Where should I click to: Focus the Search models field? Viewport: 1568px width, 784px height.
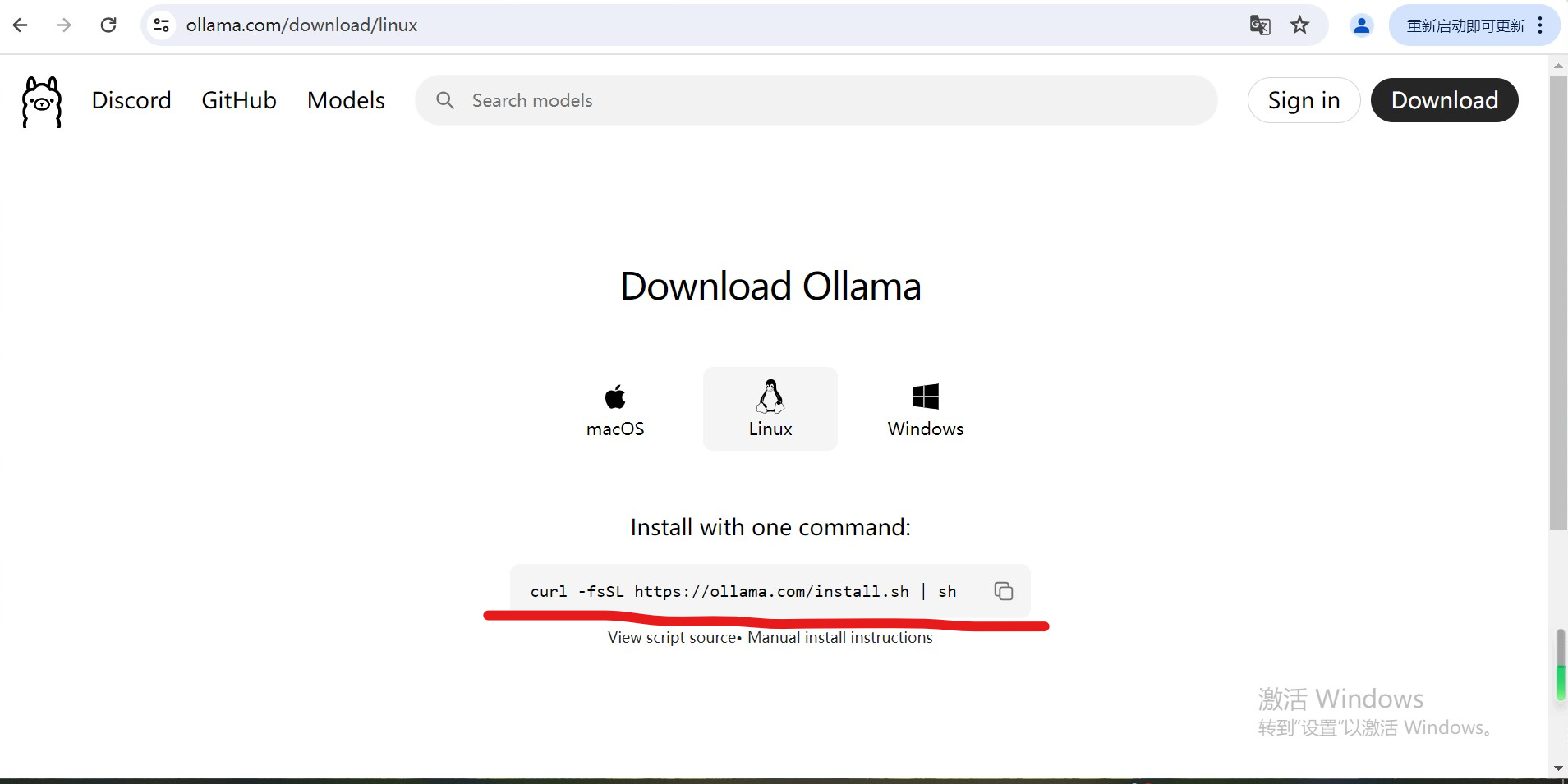pos(816,100)
